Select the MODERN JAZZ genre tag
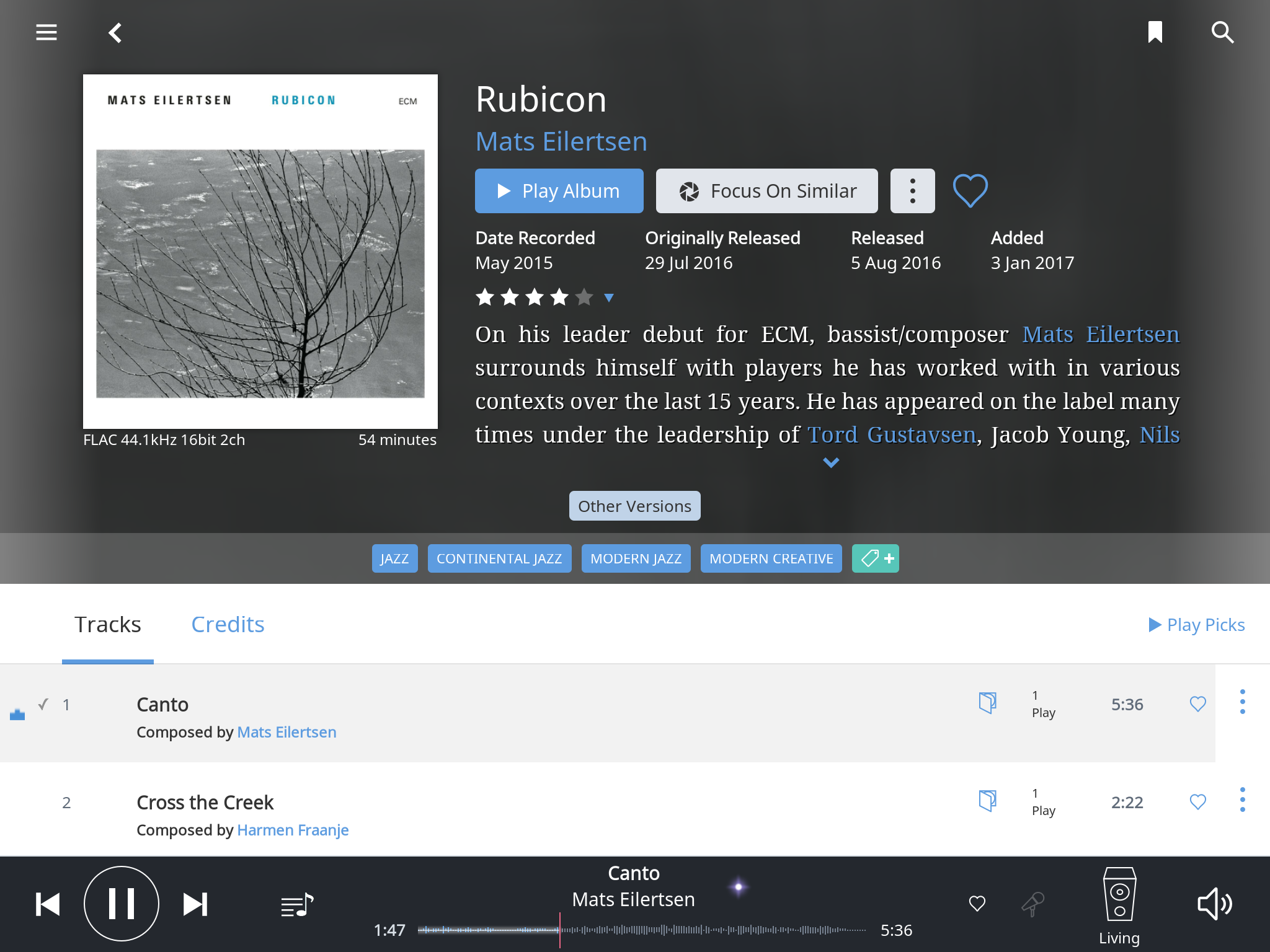 (x=636, y=558)
